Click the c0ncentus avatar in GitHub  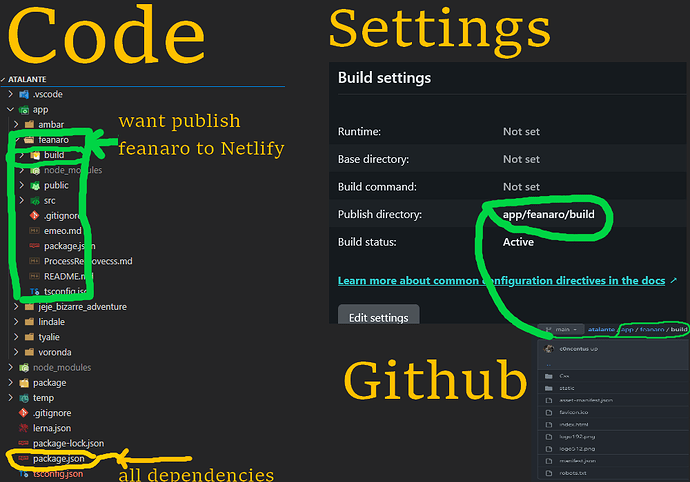pos(549,349)
